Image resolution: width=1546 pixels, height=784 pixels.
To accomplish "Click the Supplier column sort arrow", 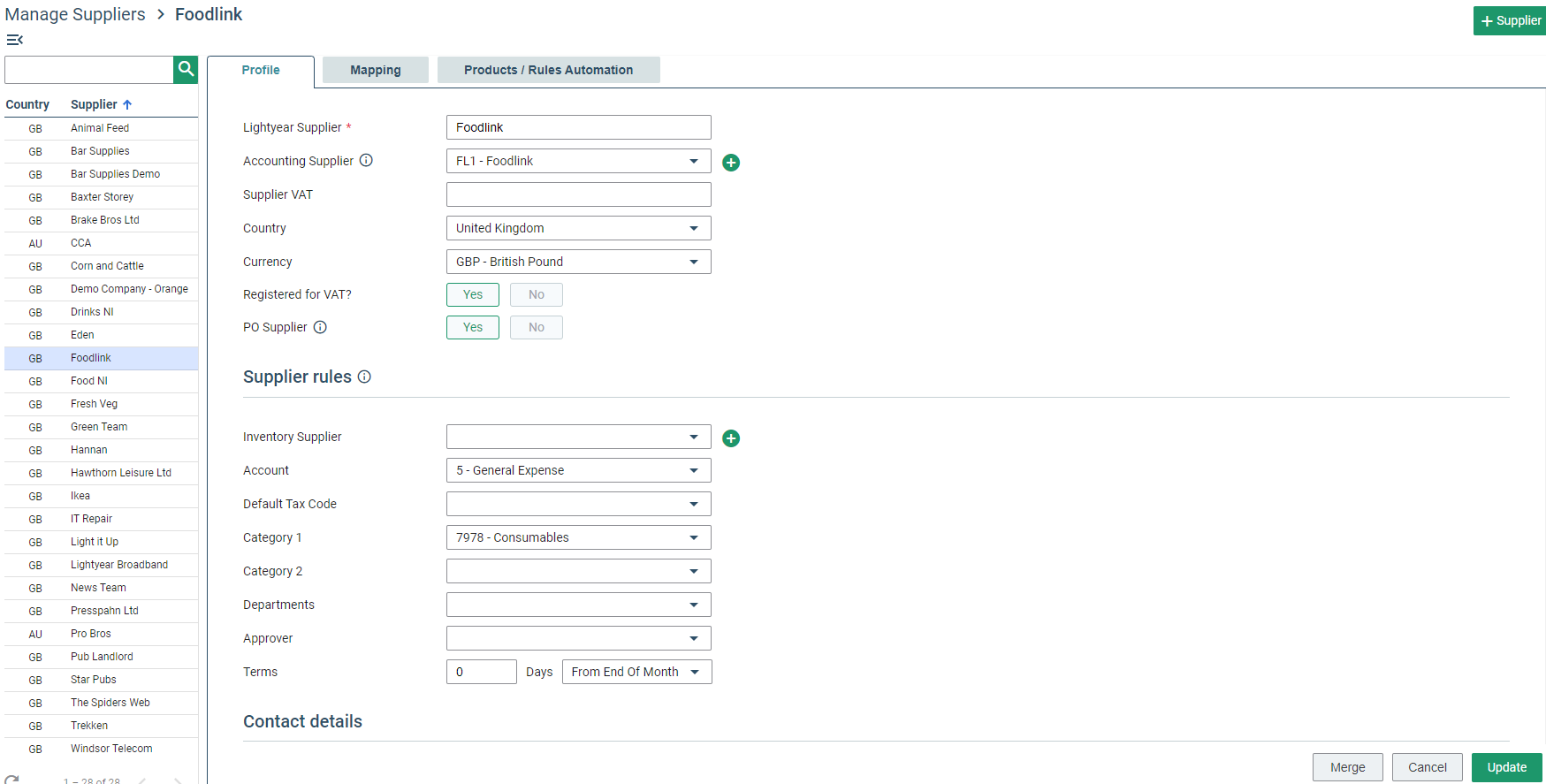I will pyautogui.click(x=127, y=104).
